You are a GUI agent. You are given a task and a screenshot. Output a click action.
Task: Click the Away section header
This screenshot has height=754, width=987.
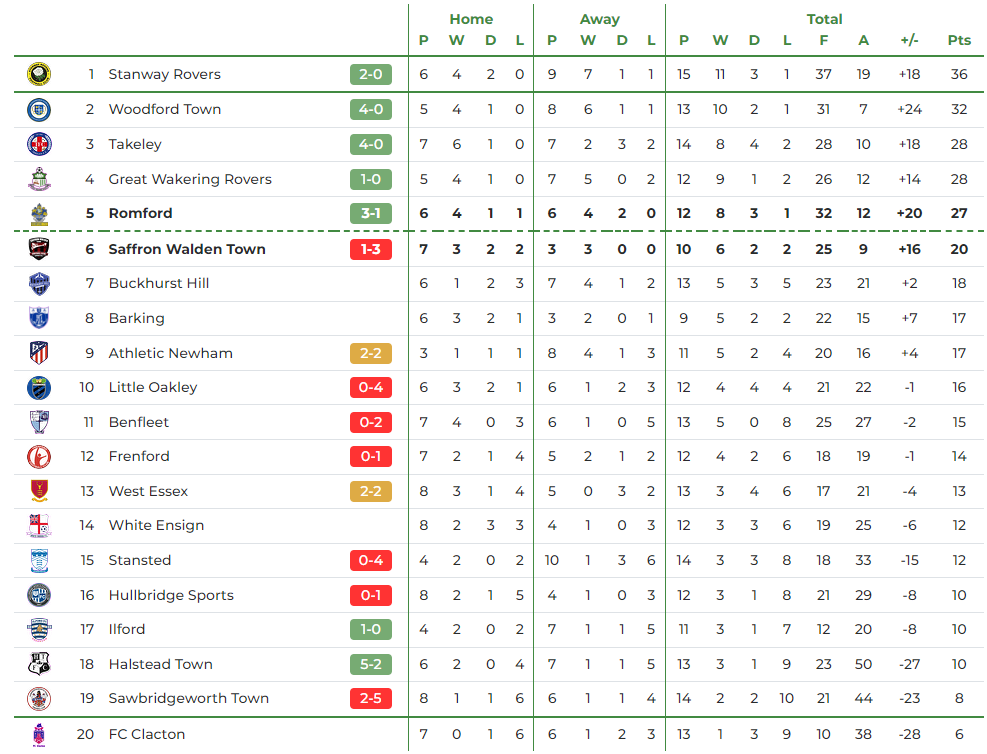600,20
